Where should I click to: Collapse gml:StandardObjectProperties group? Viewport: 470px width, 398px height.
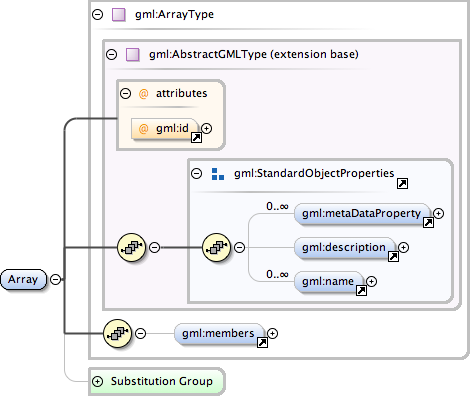197,173
